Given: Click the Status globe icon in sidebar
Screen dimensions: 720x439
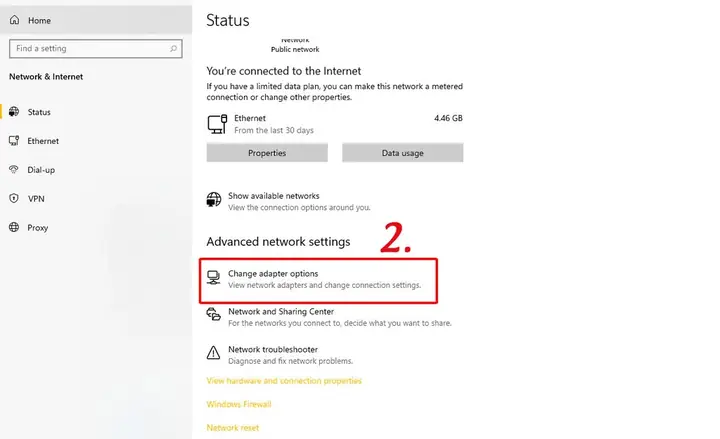Looking at the screenshot, I should (x=14, y=112).
